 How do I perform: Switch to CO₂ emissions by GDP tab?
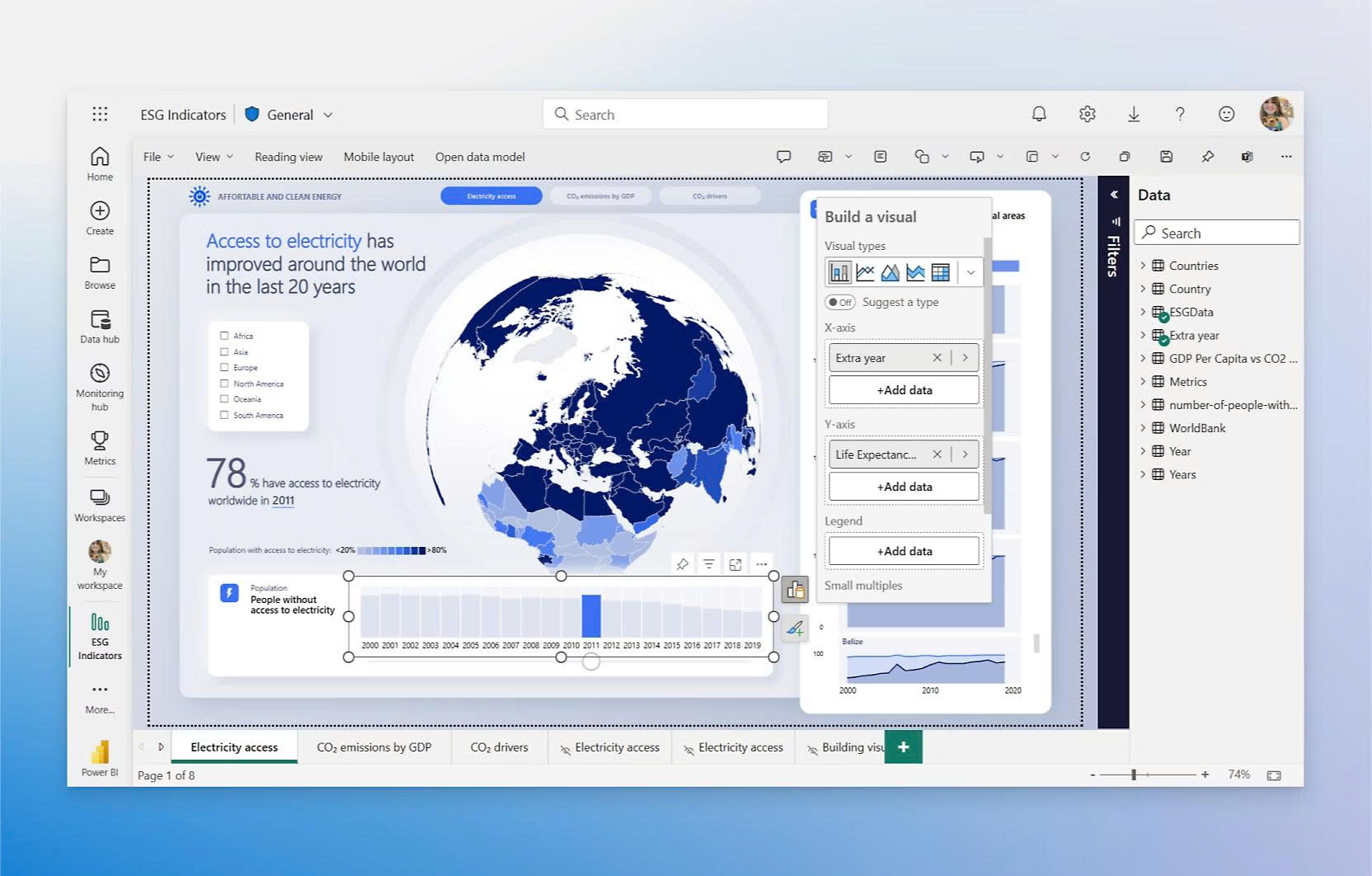[x=374, y=747]
